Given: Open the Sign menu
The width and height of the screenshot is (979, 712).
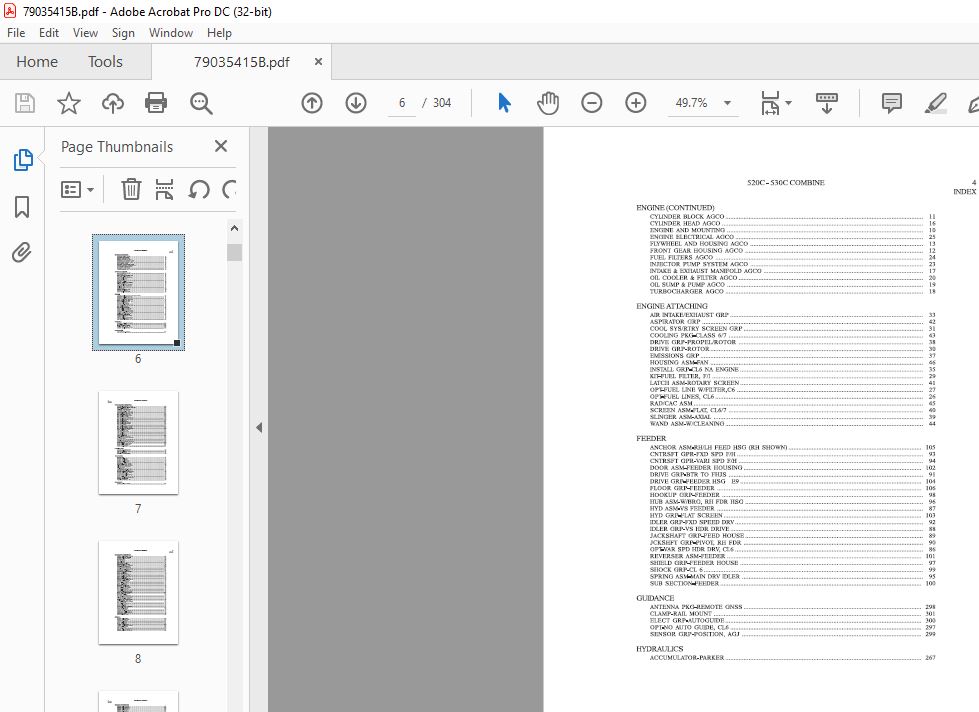Looking at the screenshot, I should coord(123,33).
